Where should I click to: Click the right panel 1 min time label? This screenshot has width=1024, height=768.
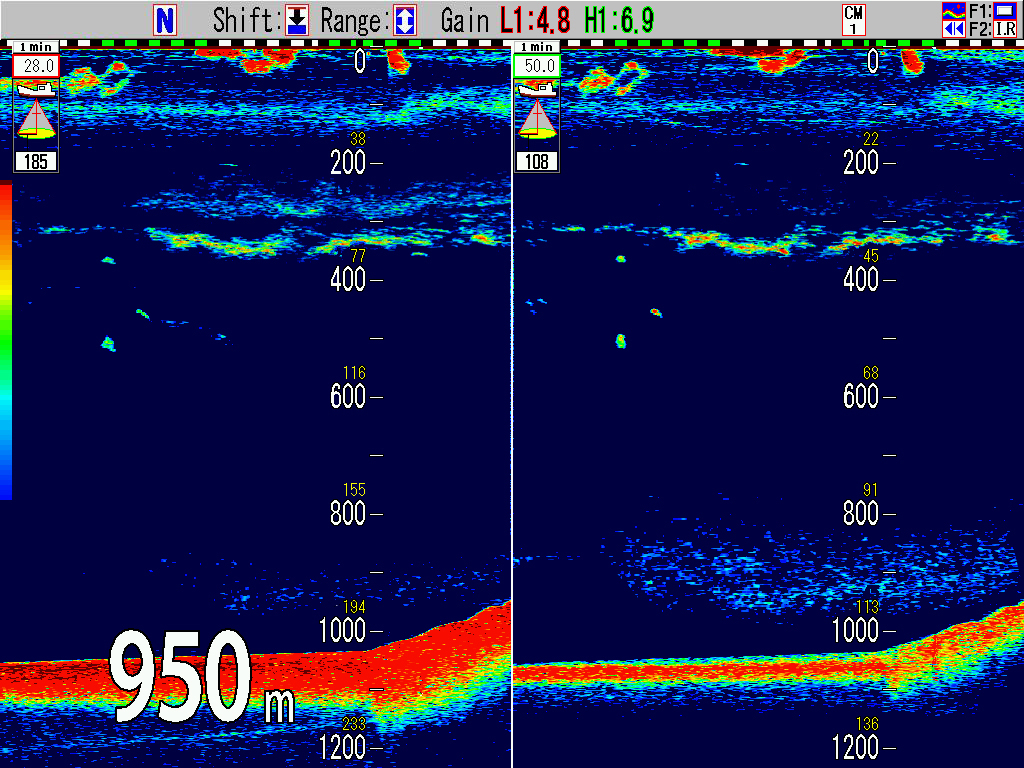tap(538, 47)
